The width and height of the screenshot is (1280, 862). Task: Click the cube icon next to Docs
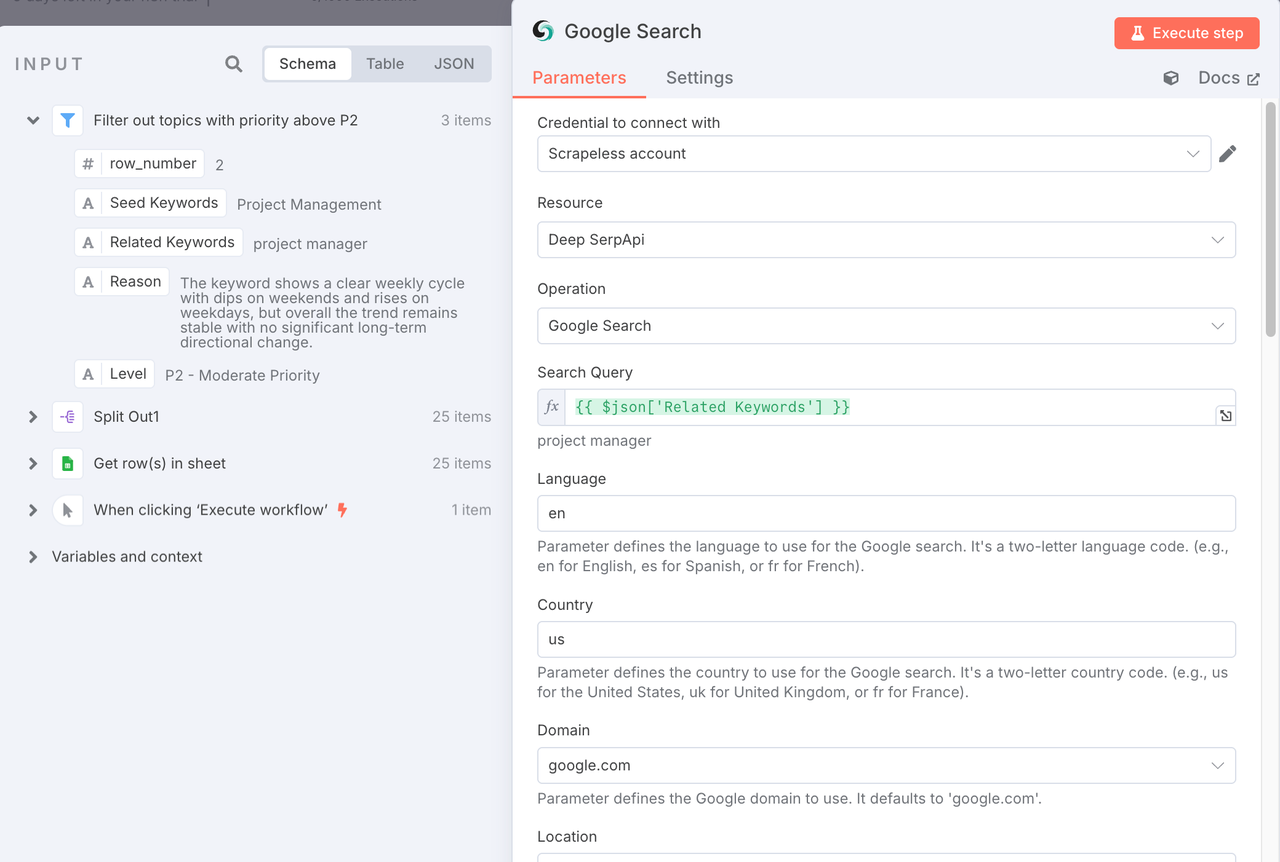pos(1171,78)
